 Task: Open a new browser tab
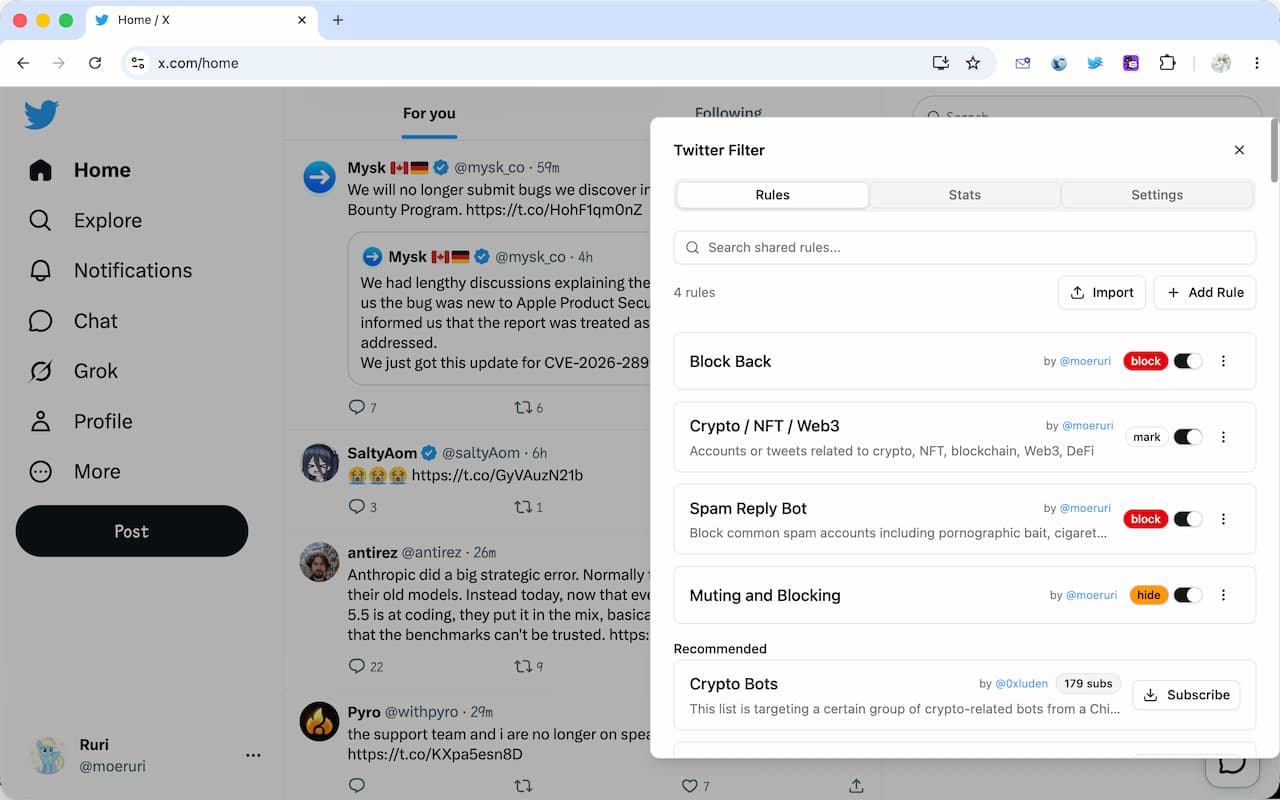pos(338,20)
